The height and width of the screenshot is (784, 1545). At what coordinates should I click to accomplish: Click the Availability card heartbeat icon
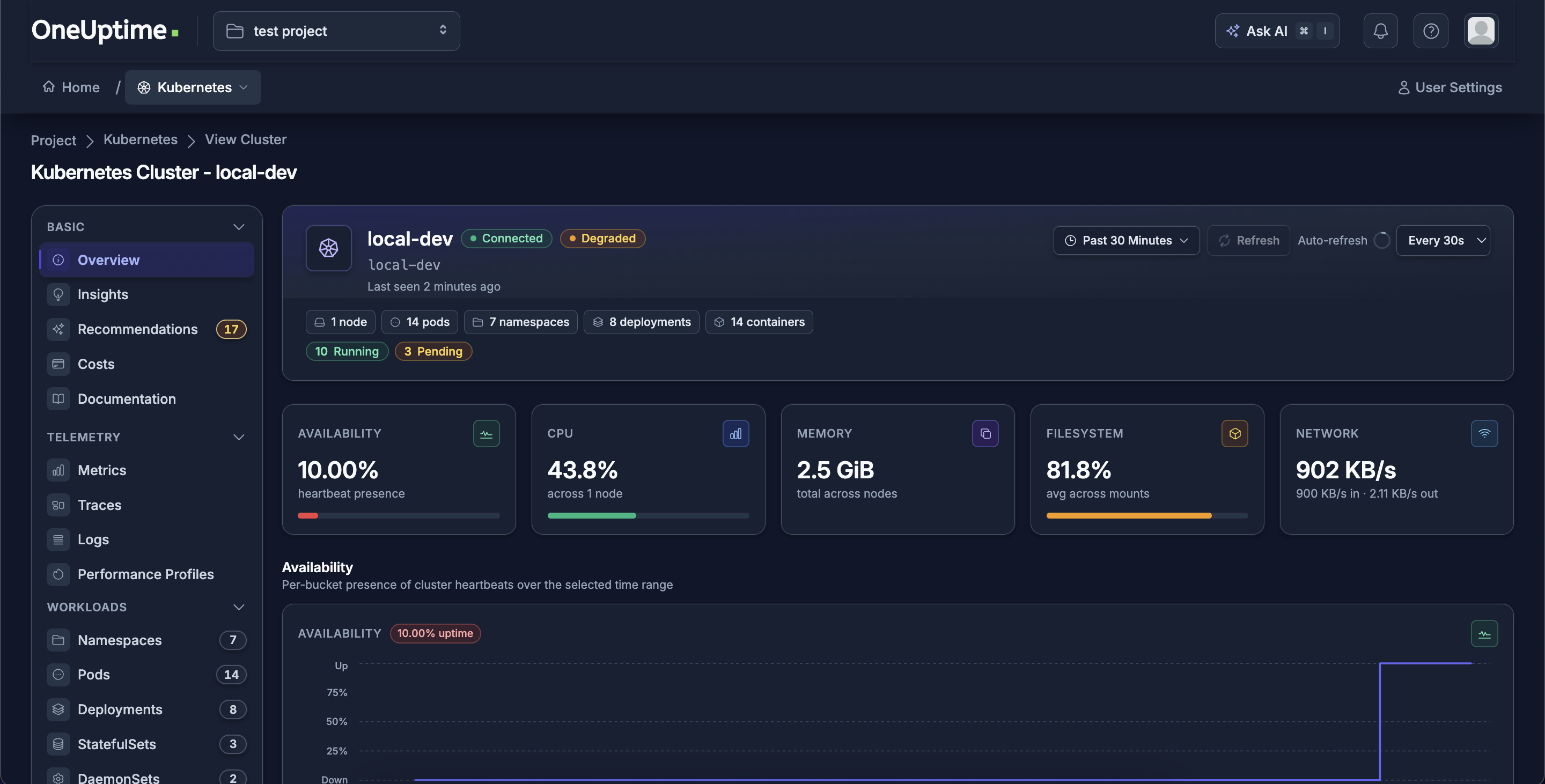click(486, 433)
